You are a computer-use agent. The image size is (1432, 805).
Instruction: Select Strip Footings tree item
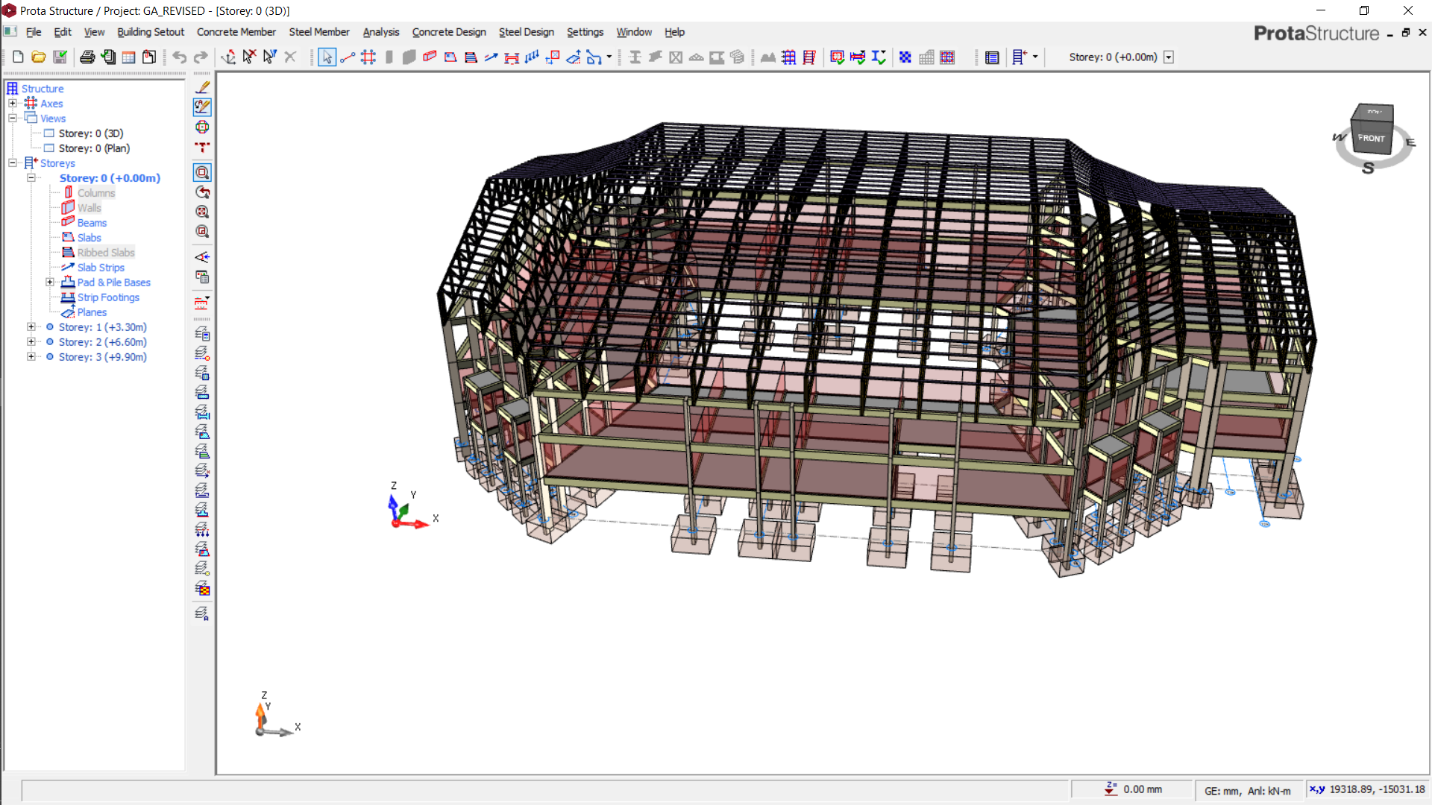coord(108,297)
